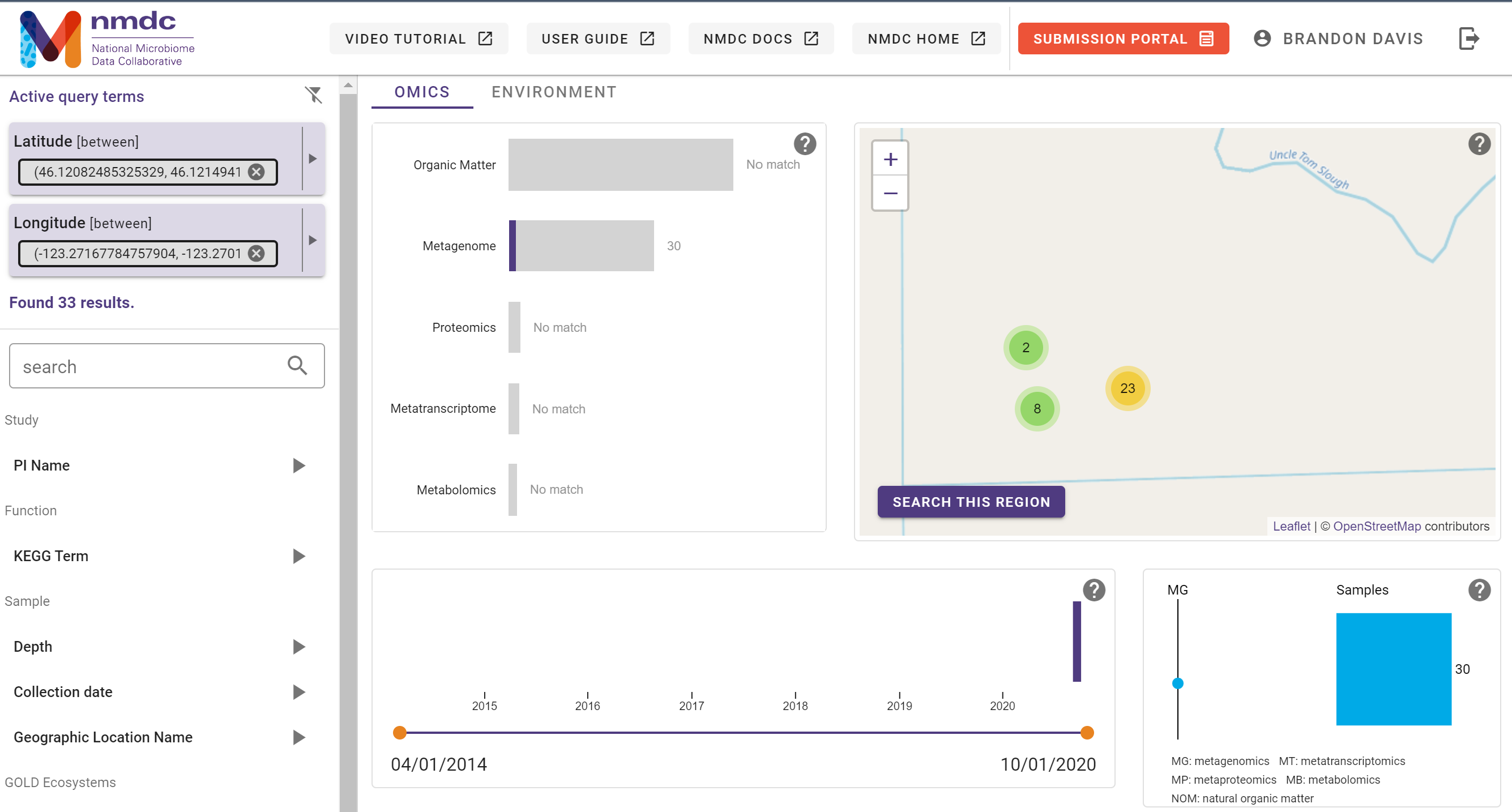Click the Search This Region button
The height and width of the screenshot is (812, 1512).
point(971,502)
